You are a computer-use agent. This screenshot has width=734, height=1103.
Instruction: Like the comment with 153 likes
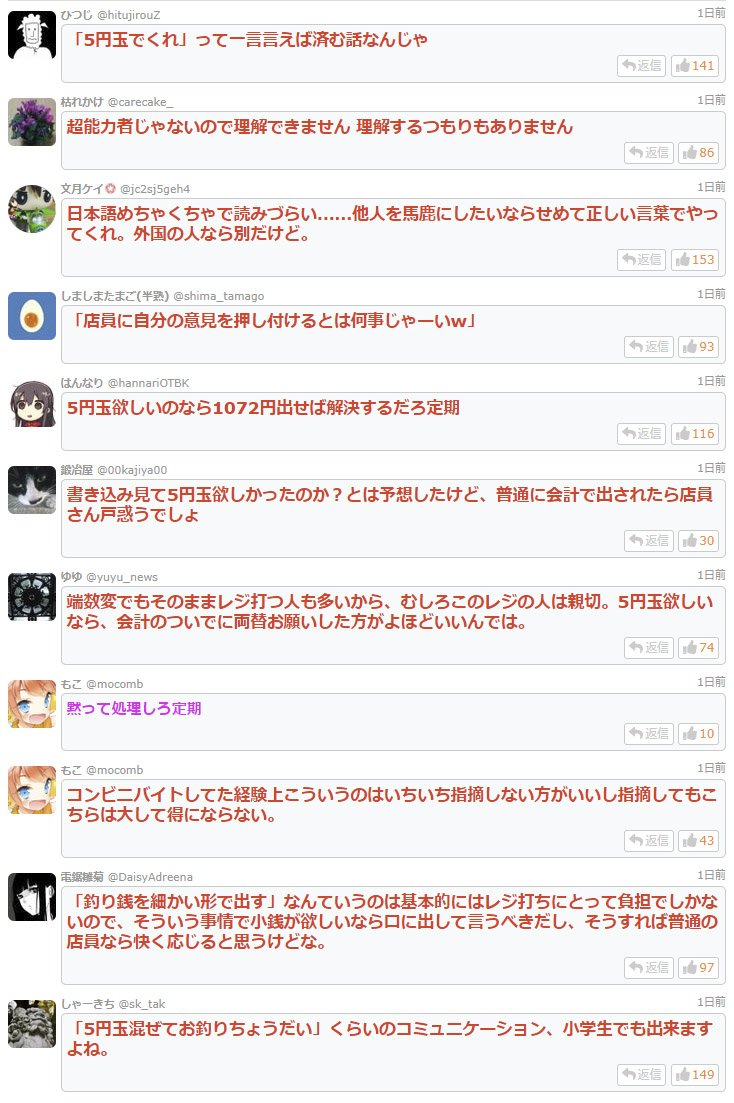695,260
